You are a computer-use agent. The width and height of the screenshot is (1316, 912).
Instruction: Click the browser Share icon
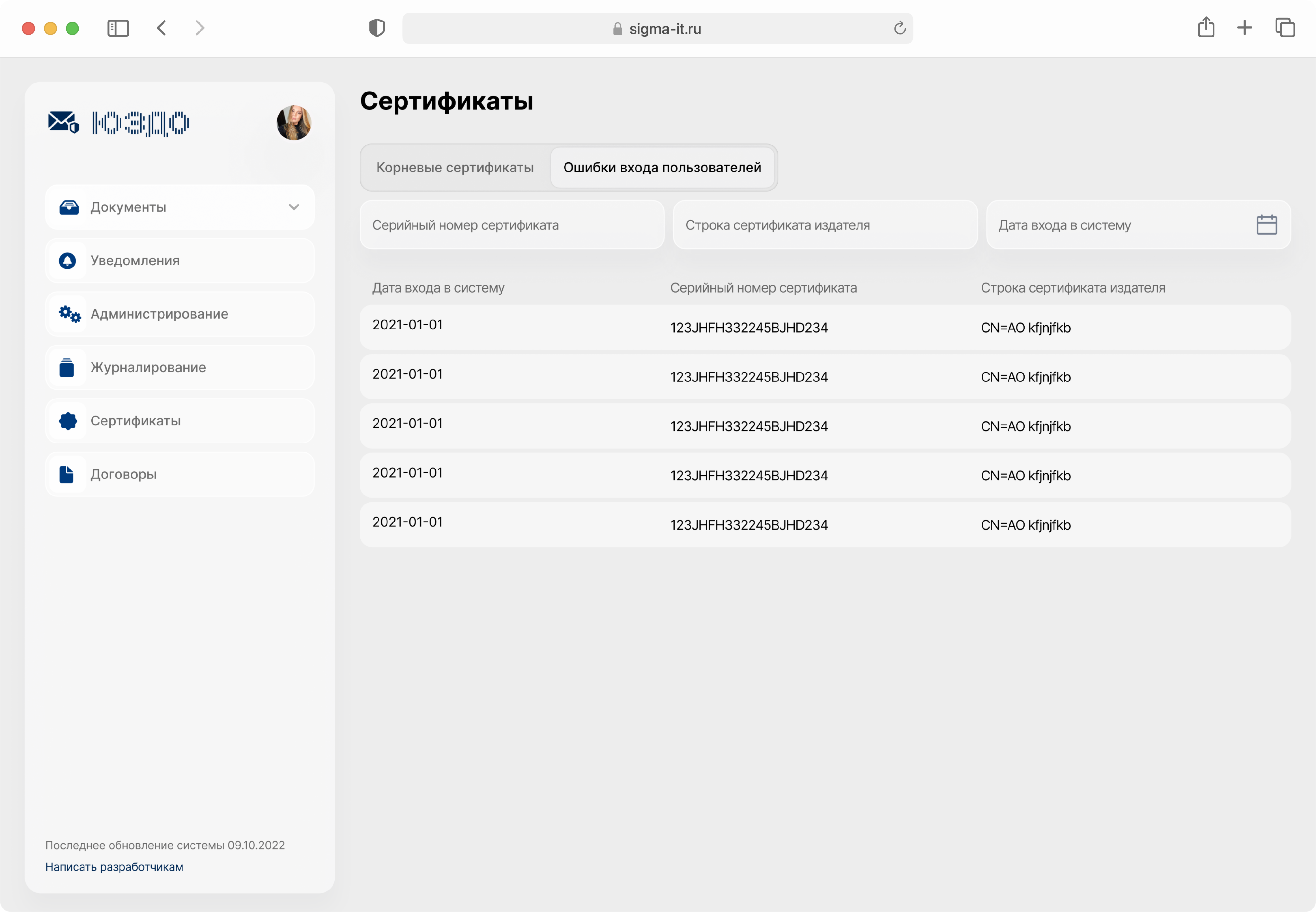coord(1206,27)
